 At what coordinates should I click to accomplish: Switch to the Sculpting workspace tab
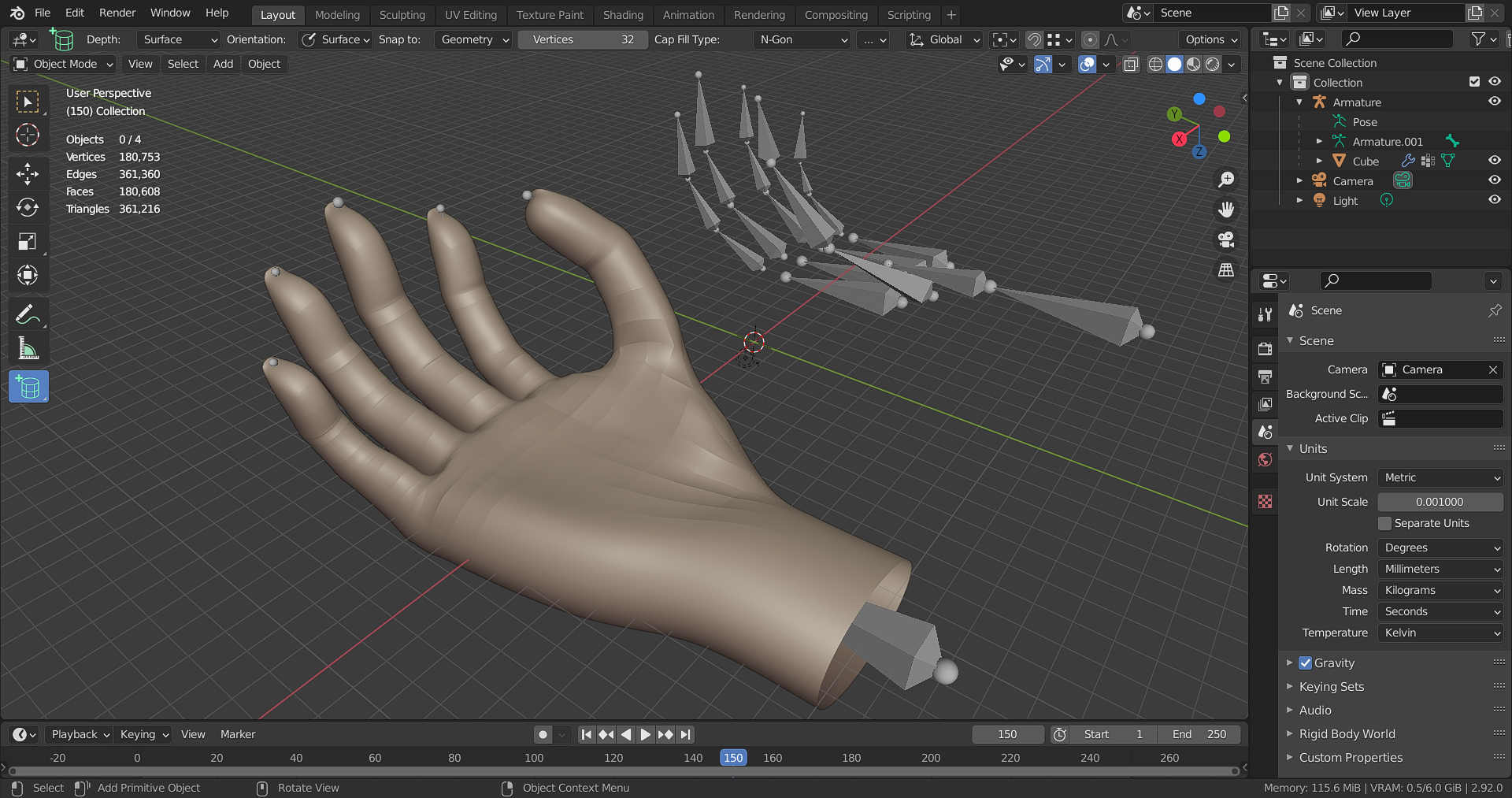click(x=402, y=15)
